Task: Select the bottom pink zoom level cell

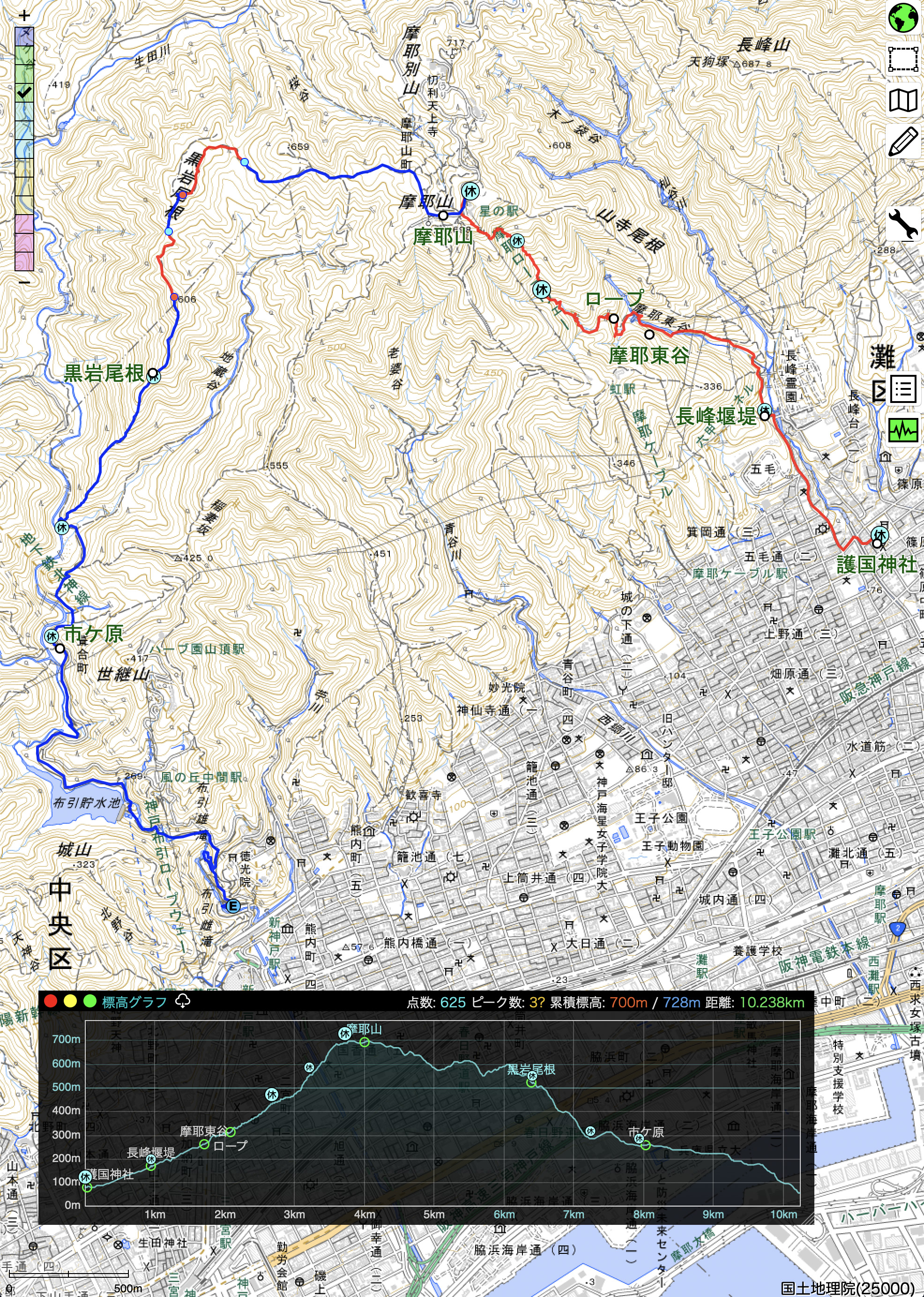Action: click(24, 261)
